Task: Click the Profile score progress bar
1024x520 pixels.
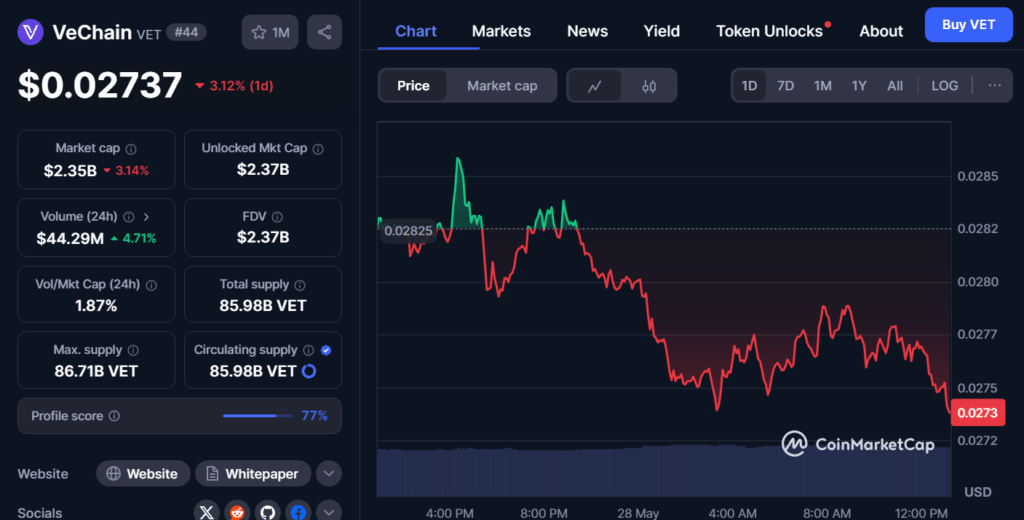Action: click(x=257, y=416)
